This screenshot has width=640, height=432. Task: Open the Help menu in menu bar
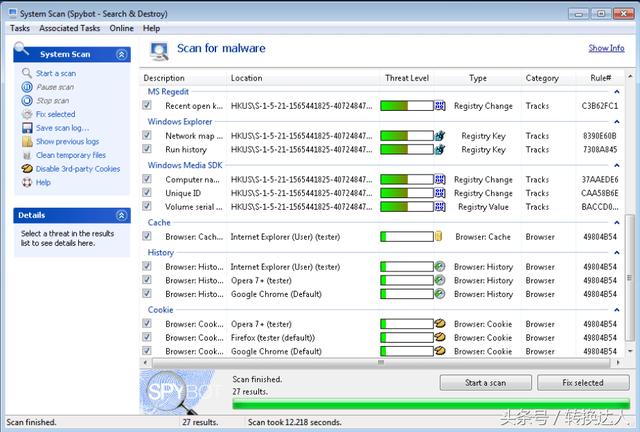tap(151, 28)
